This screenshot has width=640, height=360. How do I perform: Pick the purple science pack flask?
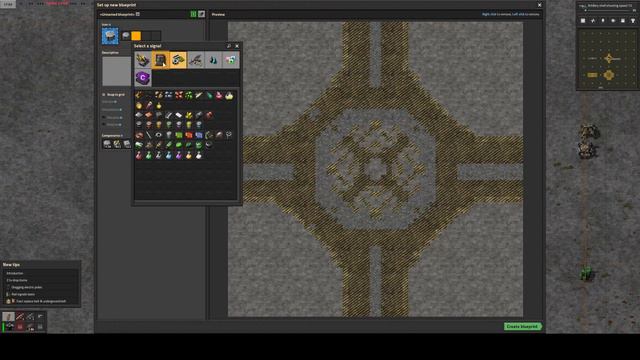point(179,155)
